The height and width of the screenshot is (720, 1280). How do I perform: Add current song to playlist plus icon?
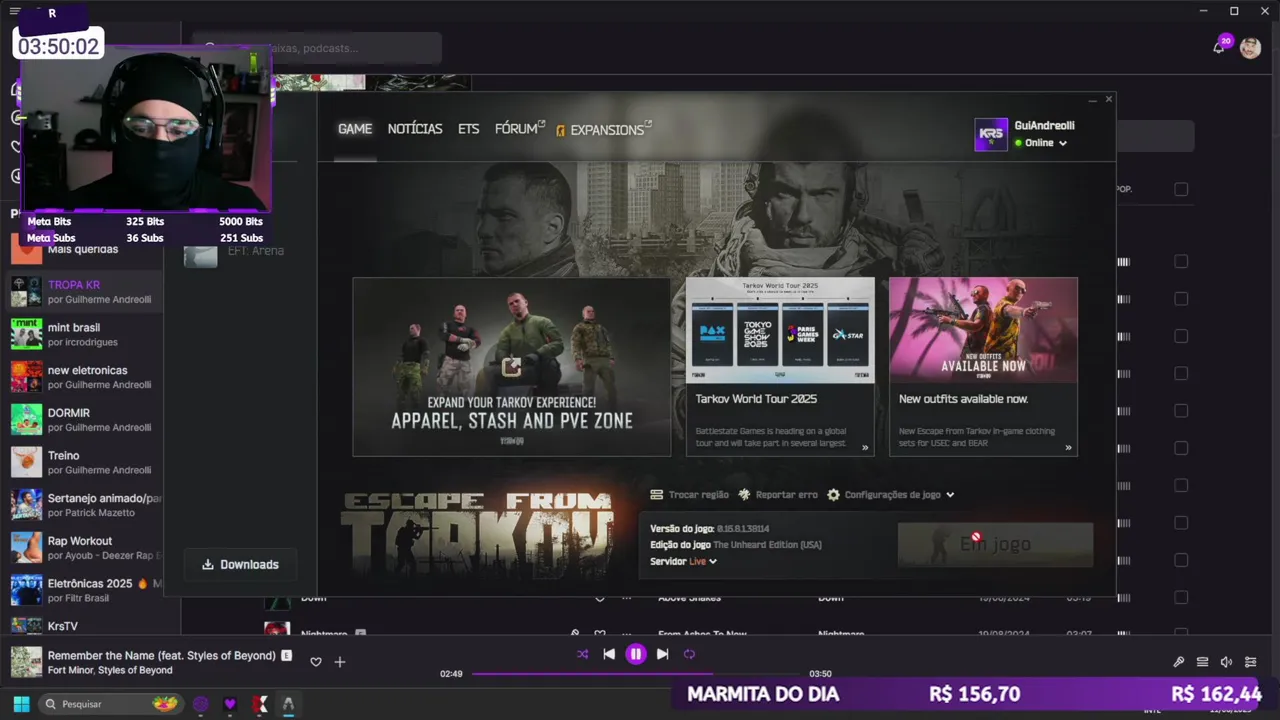coord(340,662)
